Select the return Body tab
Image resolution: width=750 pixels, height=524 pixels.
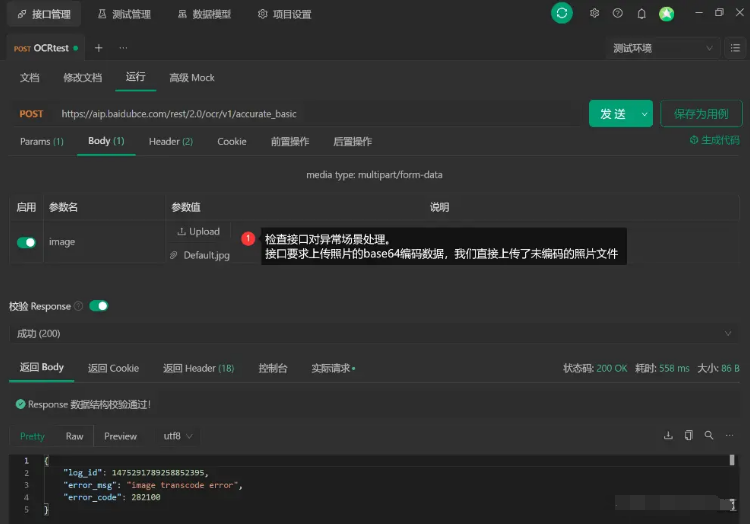tap(42, 367)
